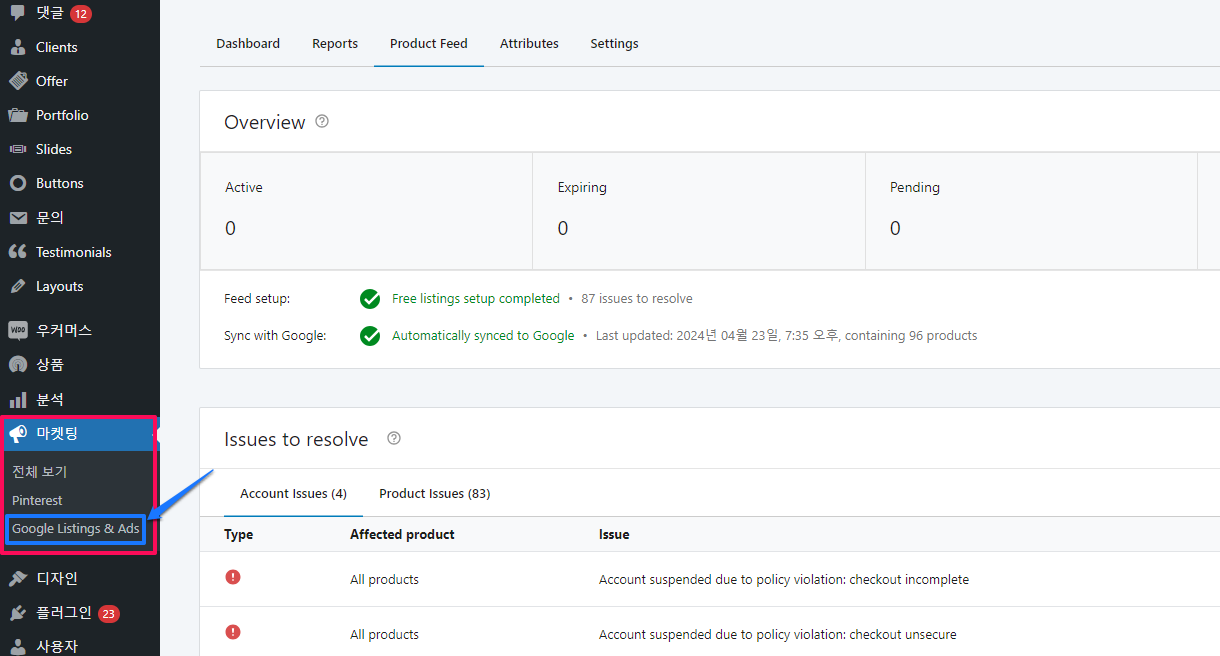Open the Attributes tab
This screenshot has width=1220, height=656.
coord(529,43)
